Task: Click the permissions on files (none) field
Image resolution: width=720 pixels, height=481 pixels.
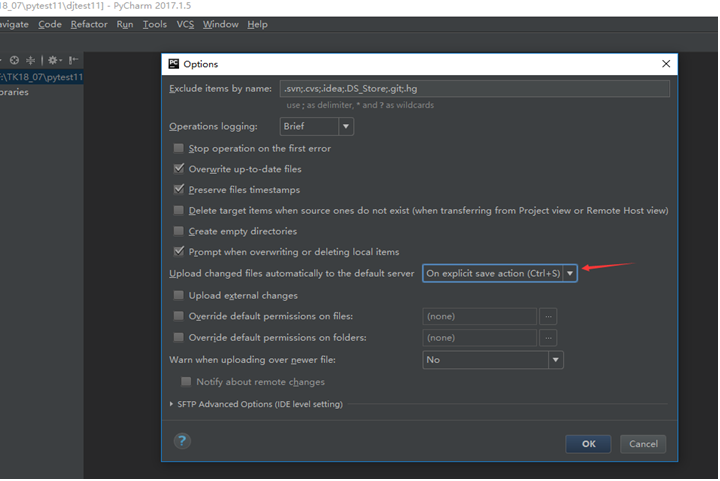Action: 479,316
